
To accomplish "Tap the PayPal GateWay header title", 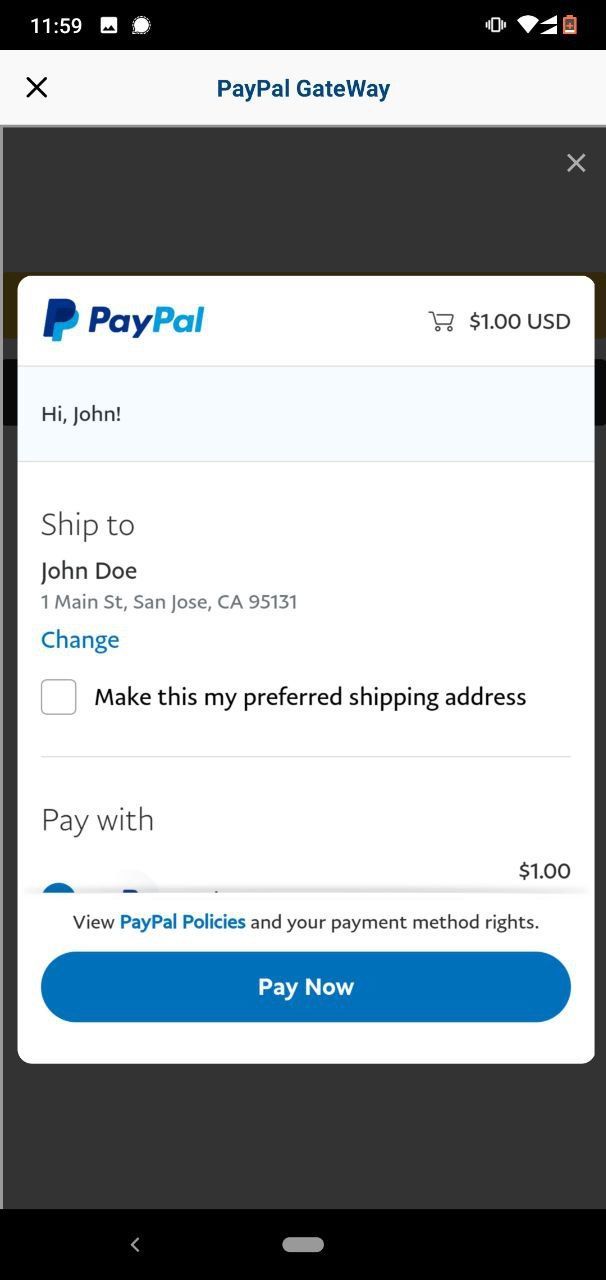I will [x=303, y=88].
